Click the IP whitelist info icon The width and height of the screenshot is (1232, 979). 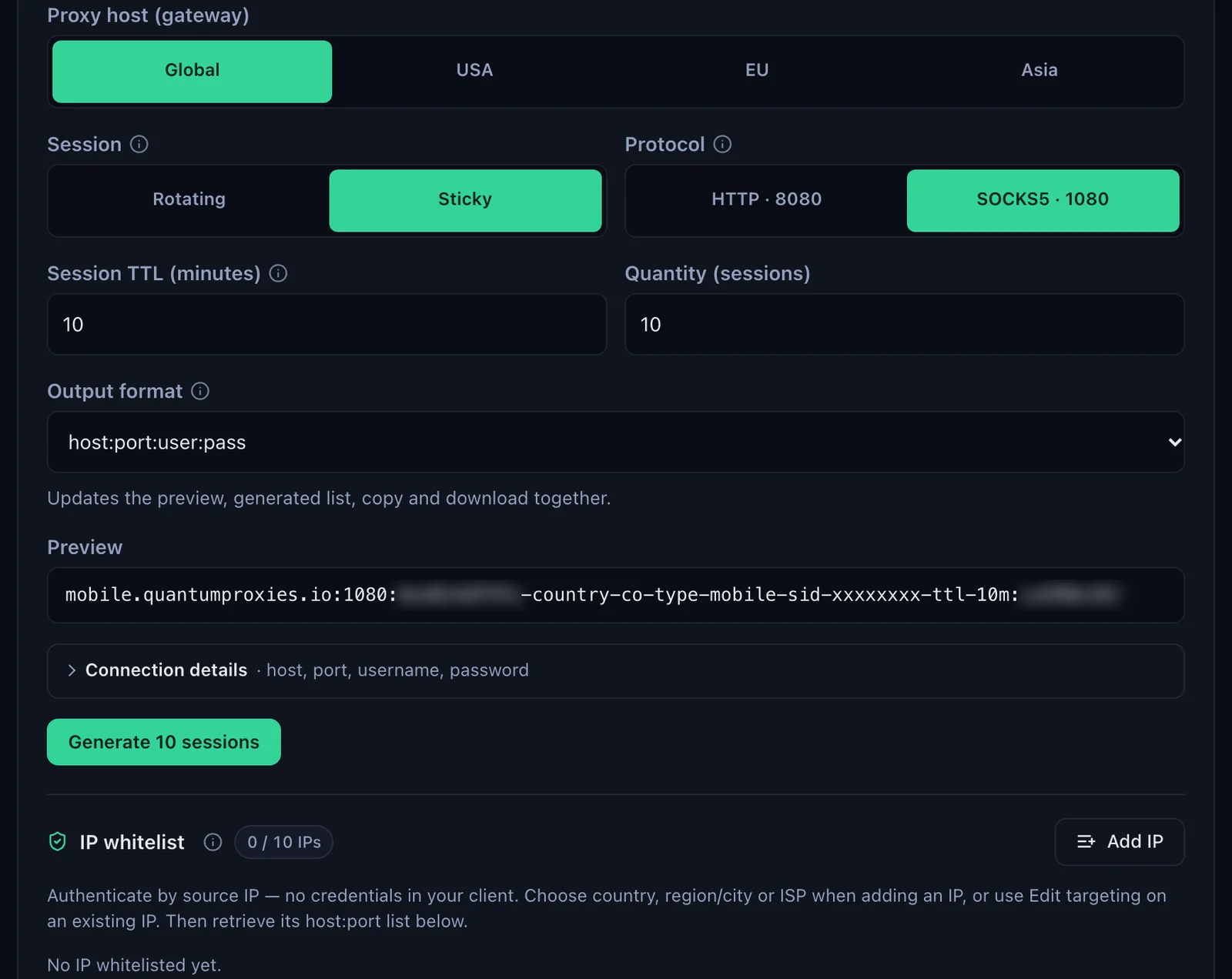click(213, 842)
